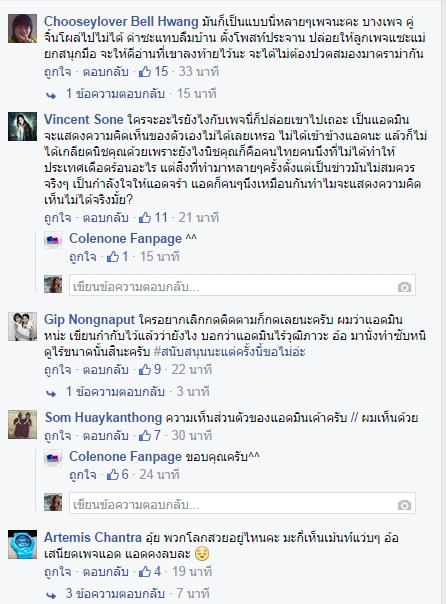The width and height of the screenshot is (446, 604).
Task: Like Som Huaykanthong's comment with ถูกใจ
Action: tap(57, 436)
